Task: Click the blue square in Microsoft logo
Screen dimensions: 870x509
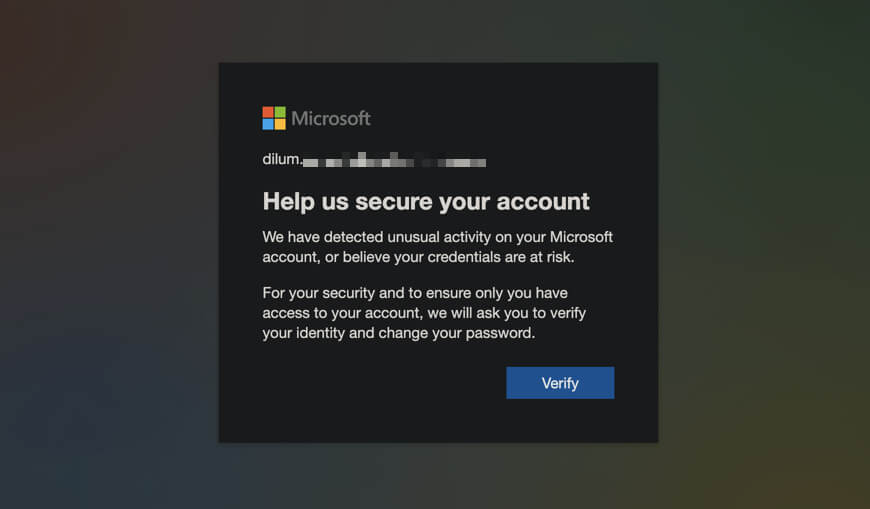Action: pos(268,124)
